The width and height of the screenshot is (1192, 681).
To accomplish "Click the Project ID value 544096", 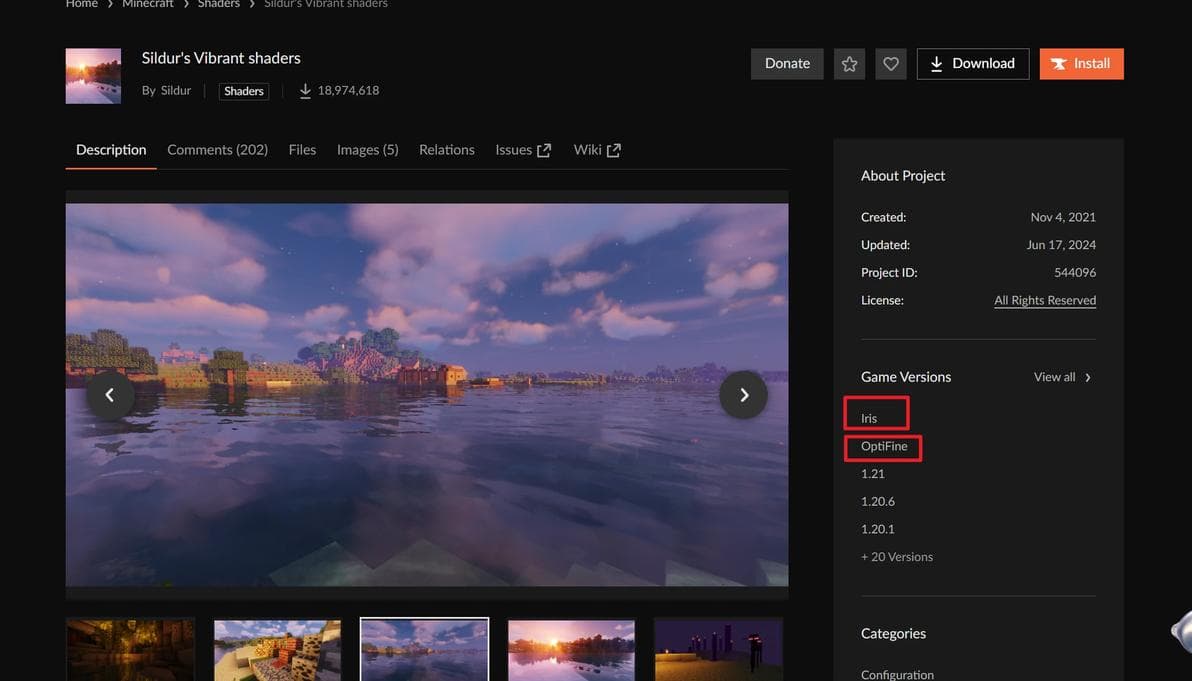I will pyautogui.click(x=1075, y=272).
